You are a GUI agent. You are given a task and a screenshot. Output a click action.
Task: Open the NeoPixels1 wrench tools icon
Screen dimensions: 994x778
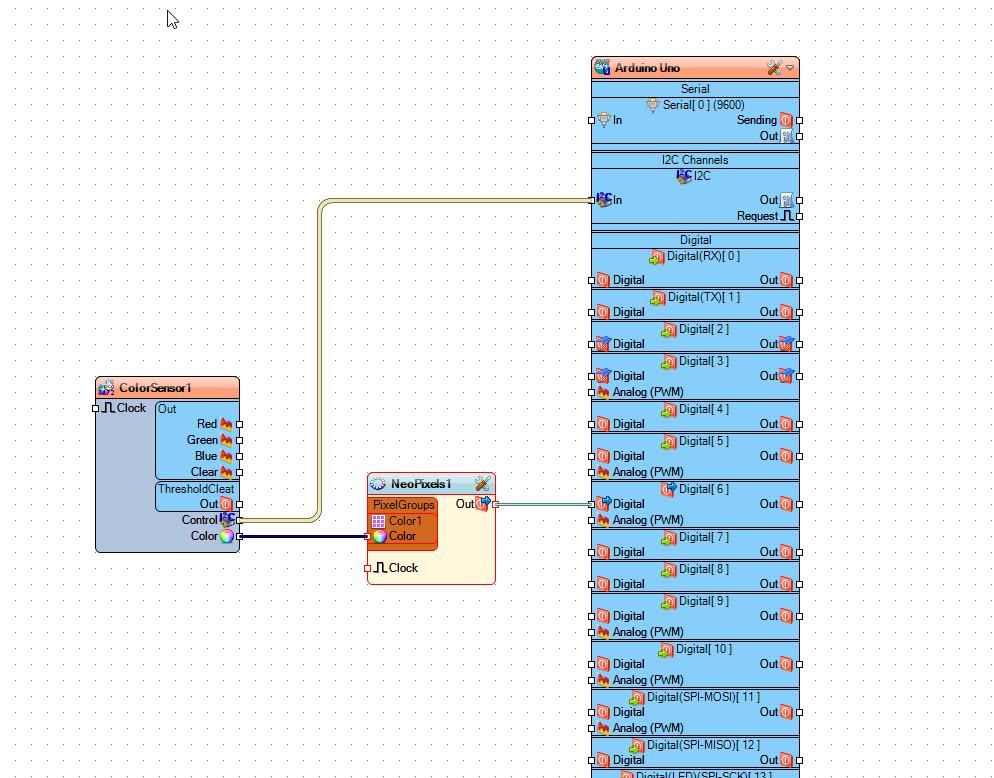tap(482, 484)
